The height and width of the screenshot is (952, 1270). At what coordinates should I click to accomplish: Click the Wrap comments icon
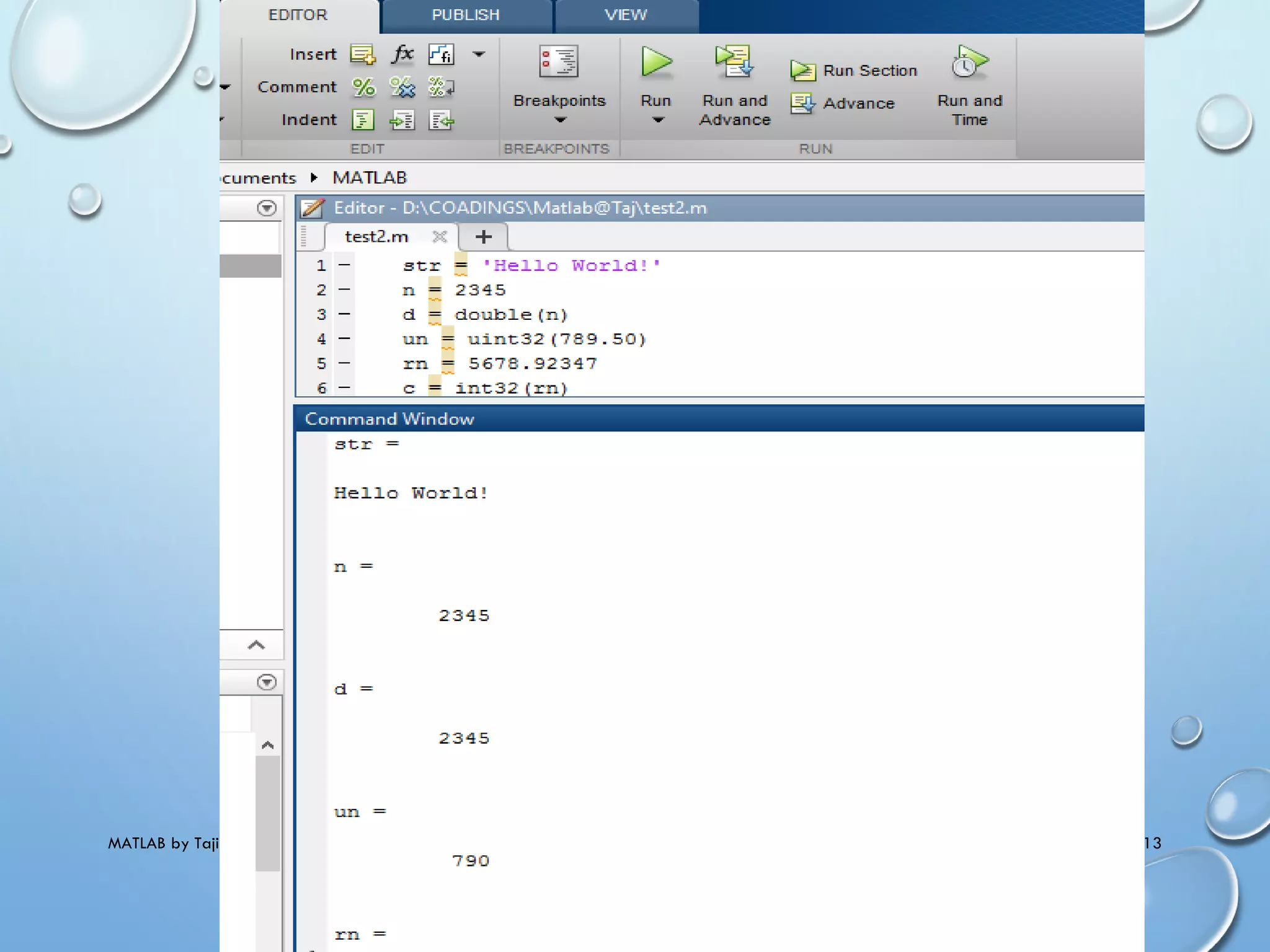pyautogui.click(x=441, y=87)
